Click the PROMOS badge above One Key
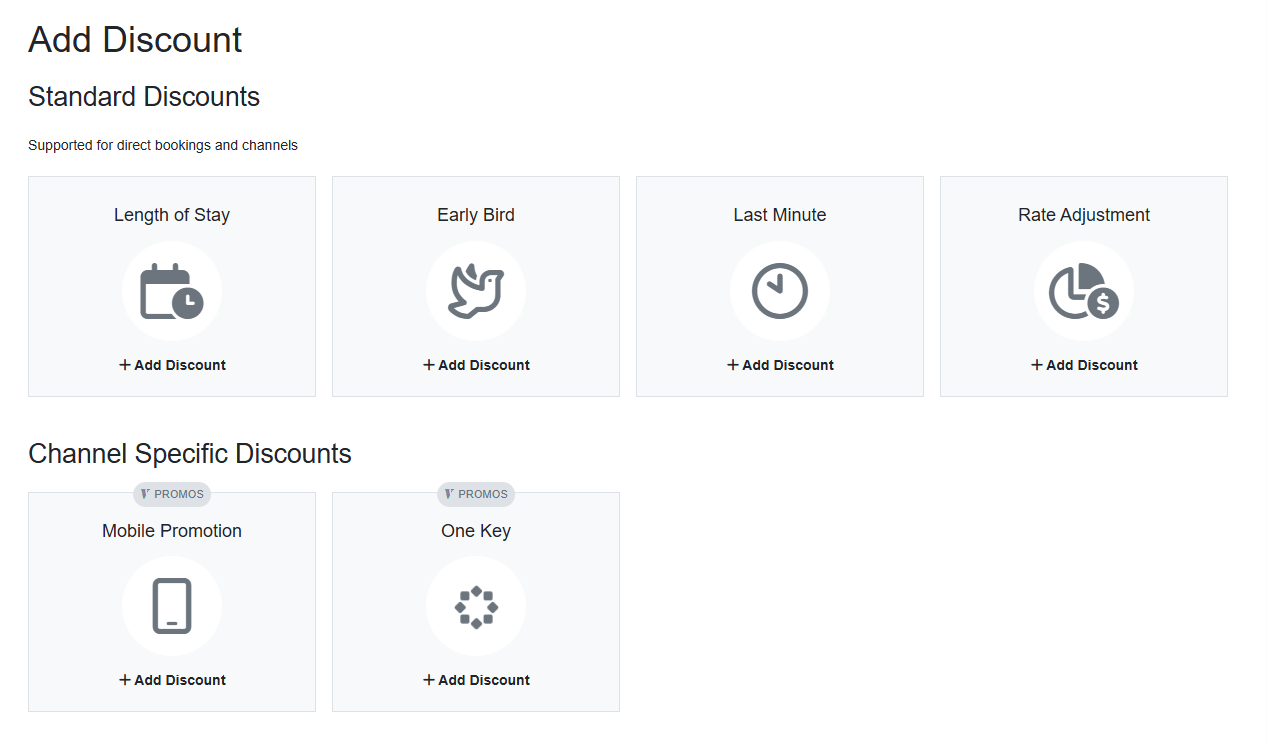The height and width of the screenshot is (745, 1267). [476, 494]
